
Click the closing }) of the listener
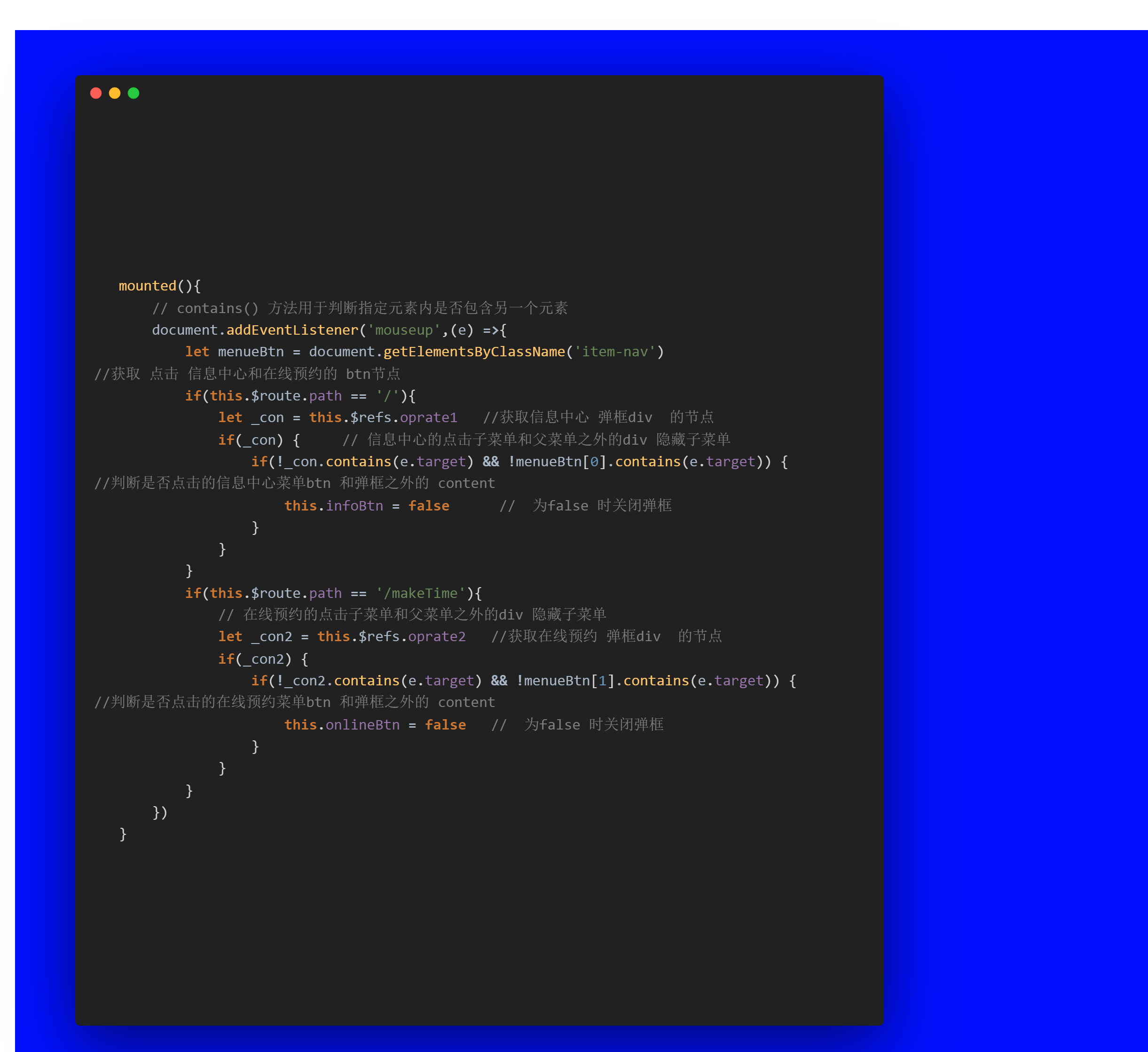pos(160,812)
